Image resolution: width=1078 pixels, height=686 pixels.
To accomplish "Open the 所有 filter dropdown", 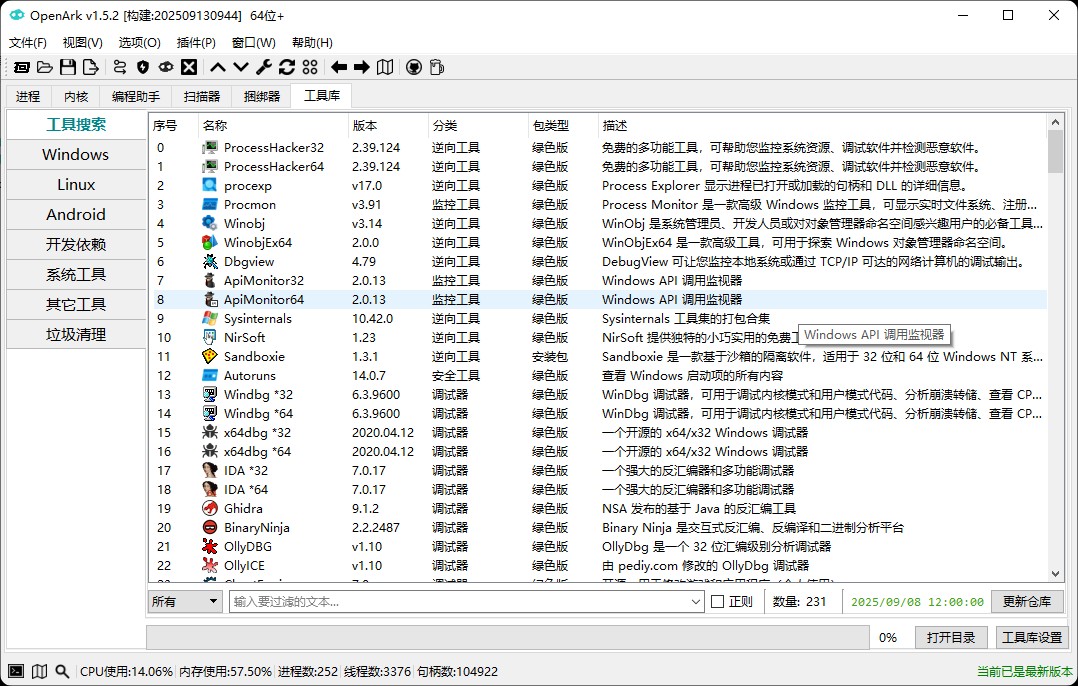I will click(x=183, y=601).
